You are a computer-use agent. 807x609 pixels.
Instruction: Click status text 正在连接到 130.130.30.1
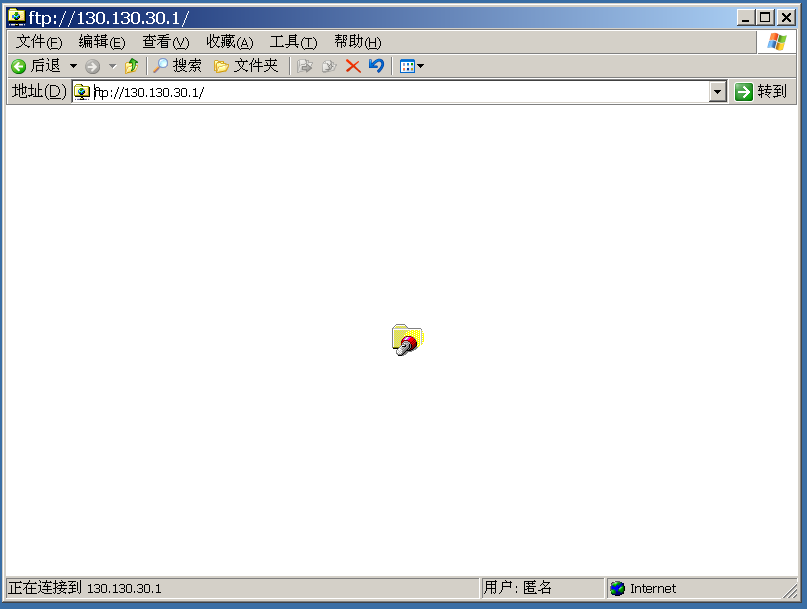[85, 588]
